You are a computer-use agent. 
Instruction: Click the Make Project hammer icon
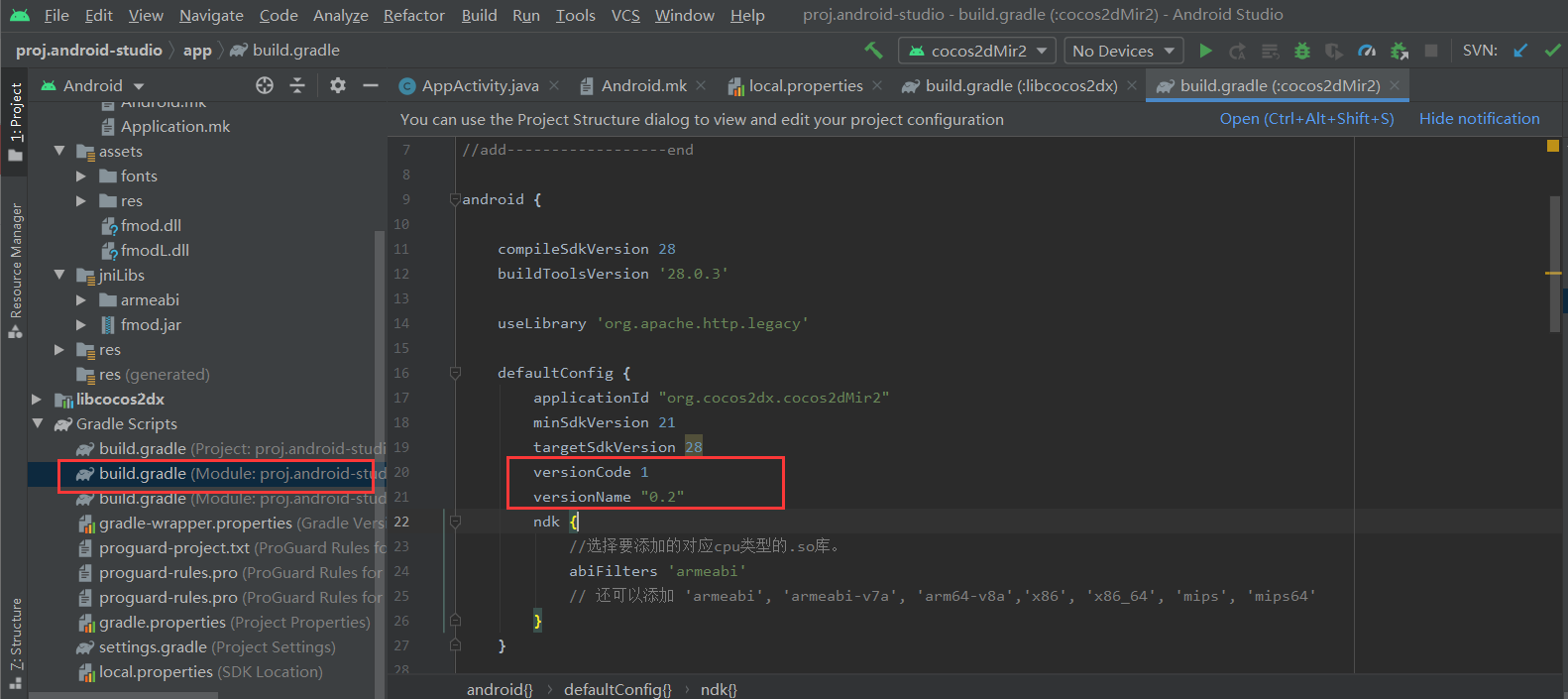click(873, 51)
